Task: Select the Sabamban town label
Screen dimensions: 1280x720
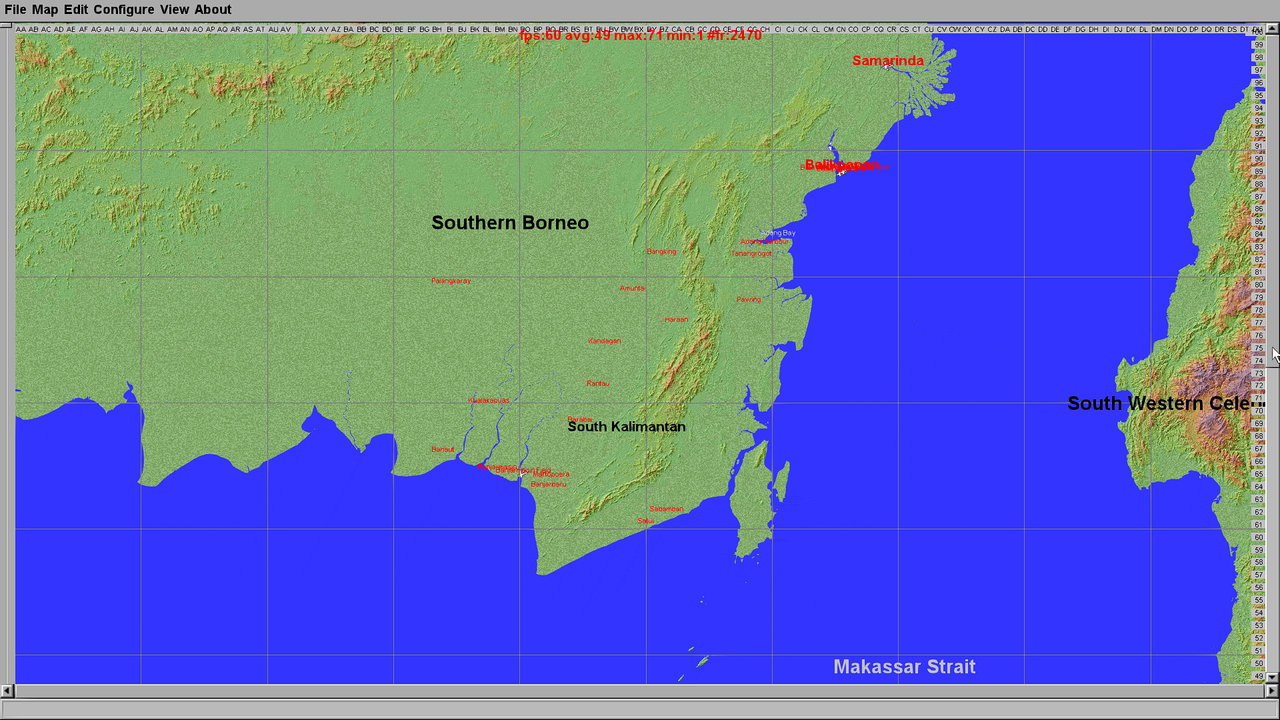Action: 667,509
